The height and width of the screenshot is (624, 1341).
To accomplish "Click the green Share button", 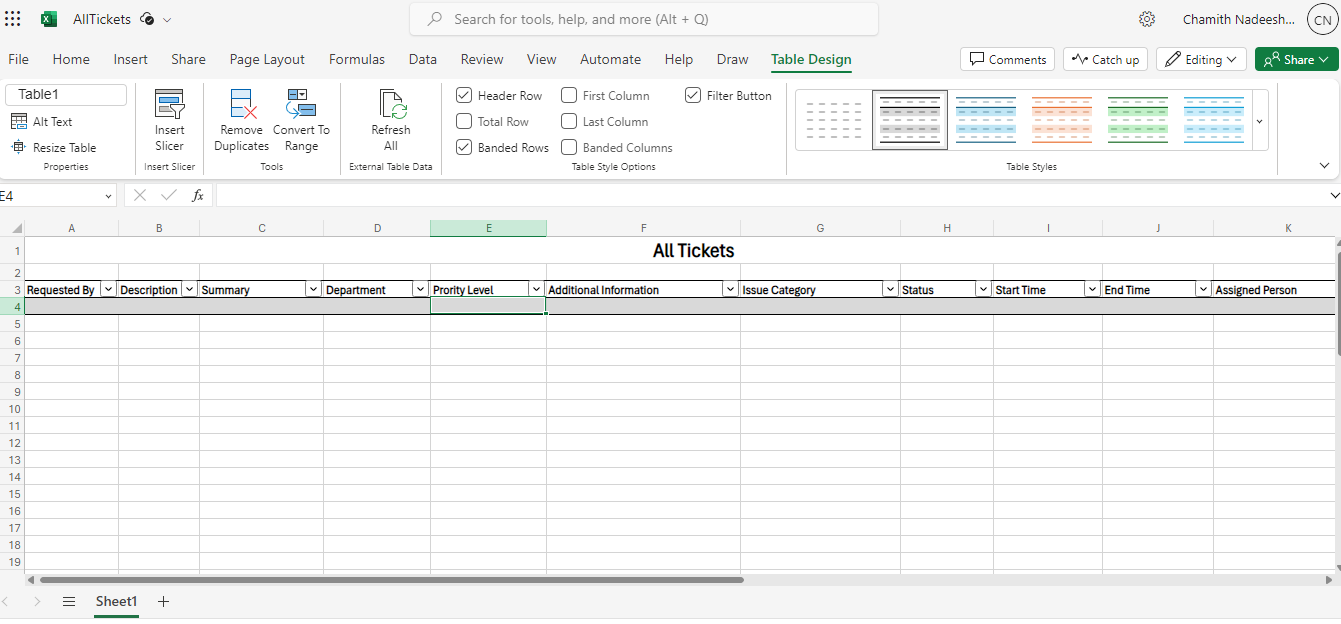I will click(1296, 59).
